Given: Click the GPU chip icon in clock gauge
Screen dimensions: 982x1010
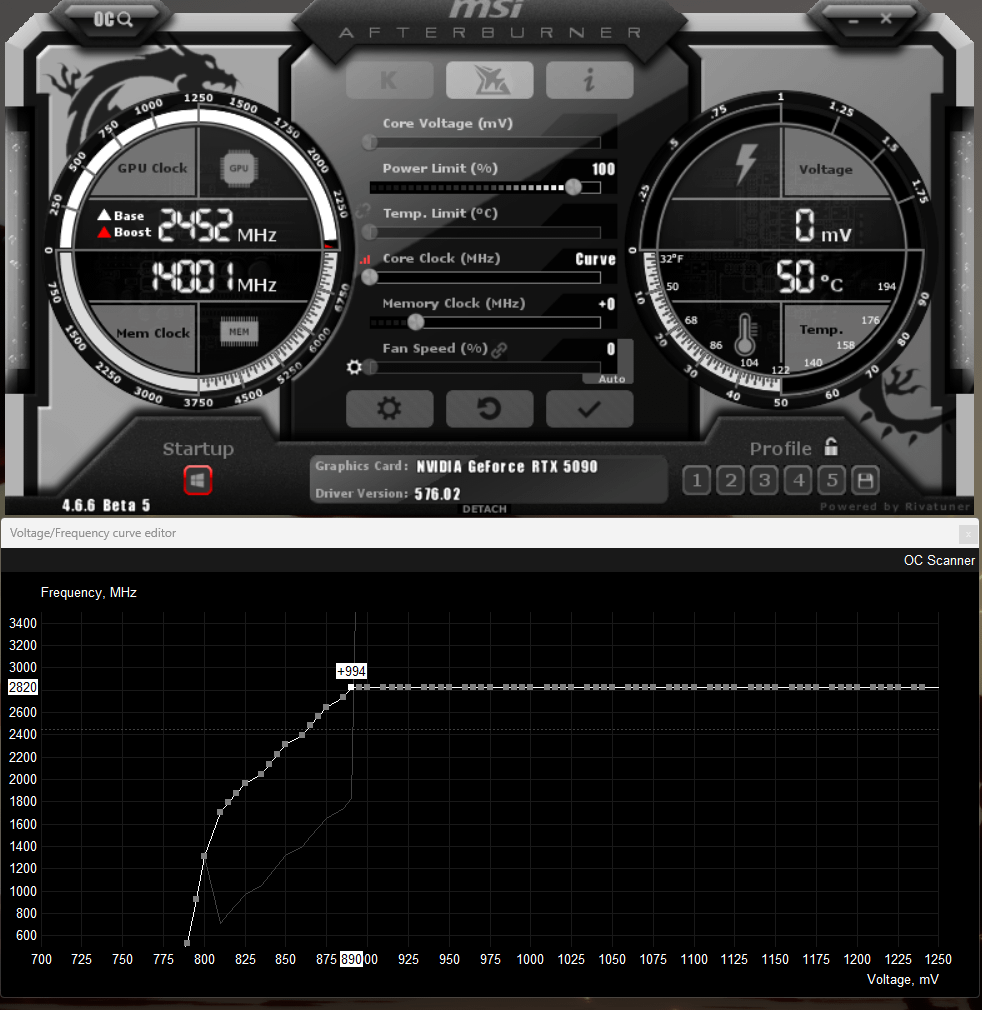Looking at the screenshot, I should (x=239, y=168).
